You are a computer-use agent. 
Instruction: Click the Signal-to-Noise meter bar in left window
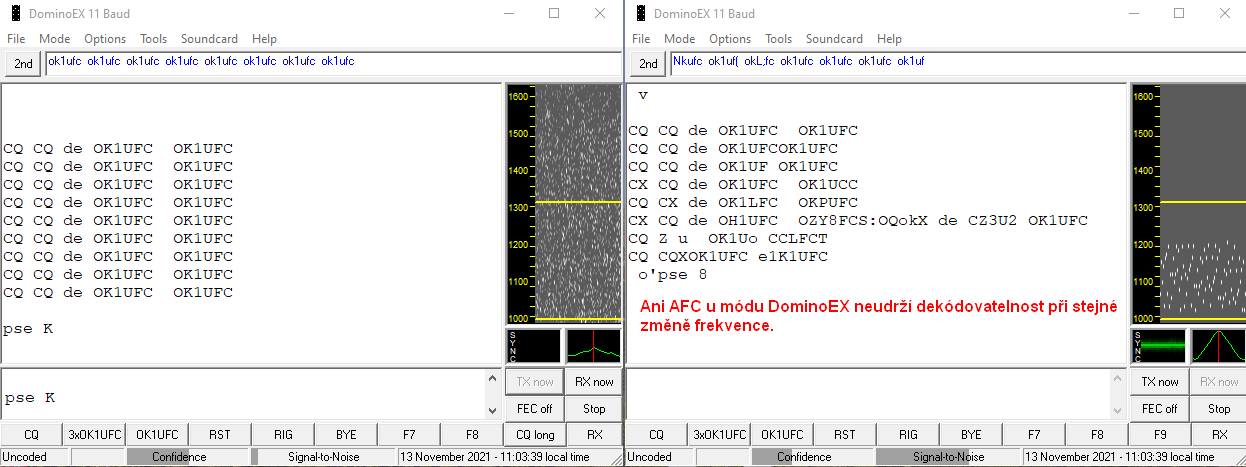click(323, 457)
